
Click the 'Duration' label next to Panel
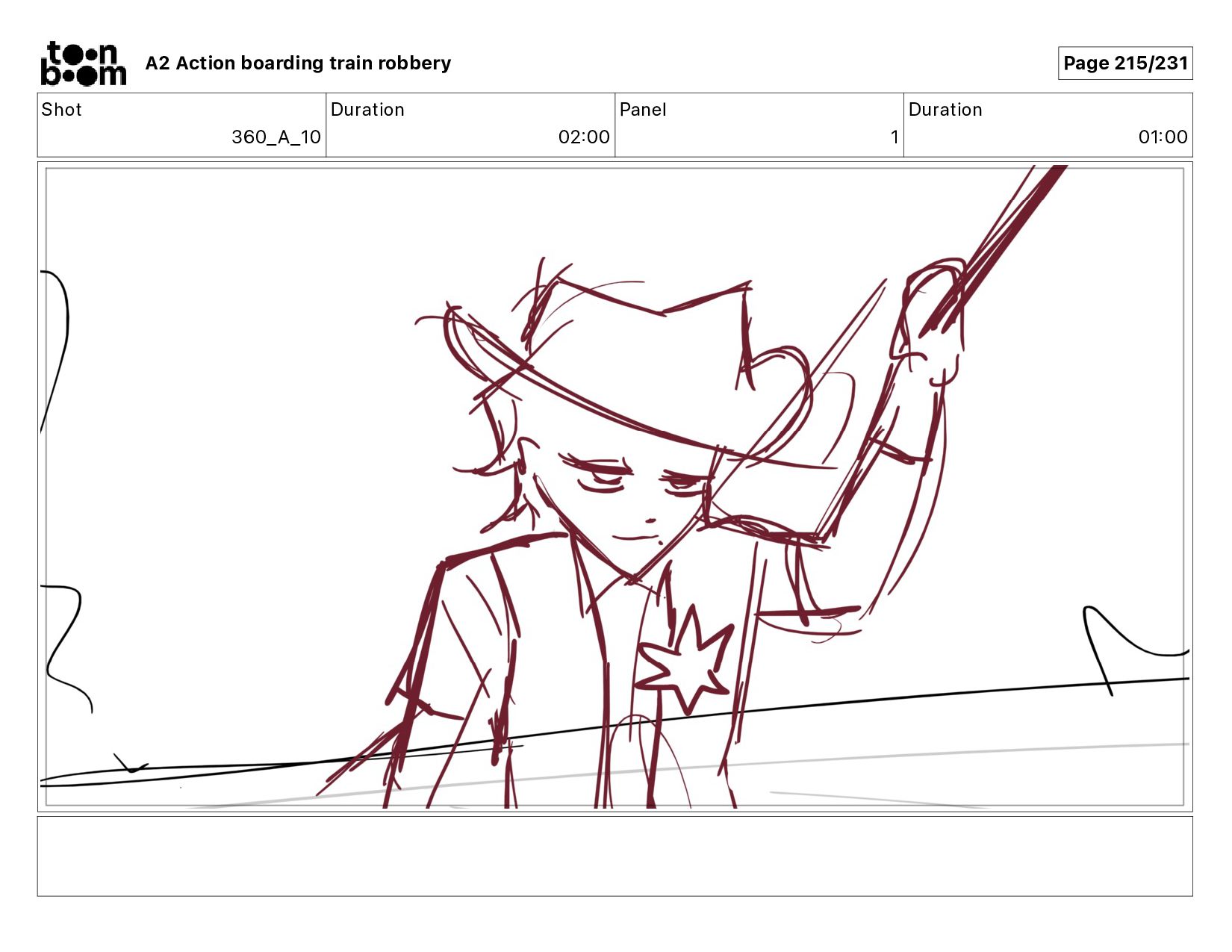pyautogui.click(x=945, y=110)
